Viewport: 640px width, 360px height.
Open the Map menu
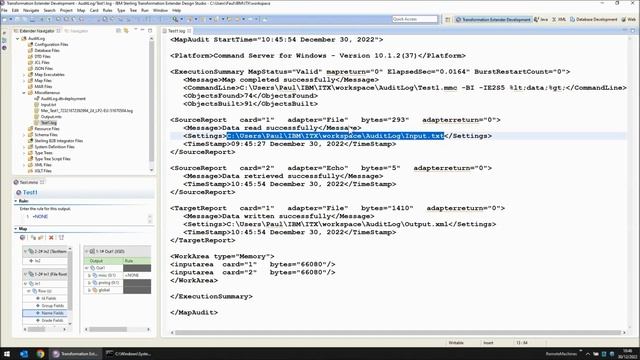tap(81, 10)
